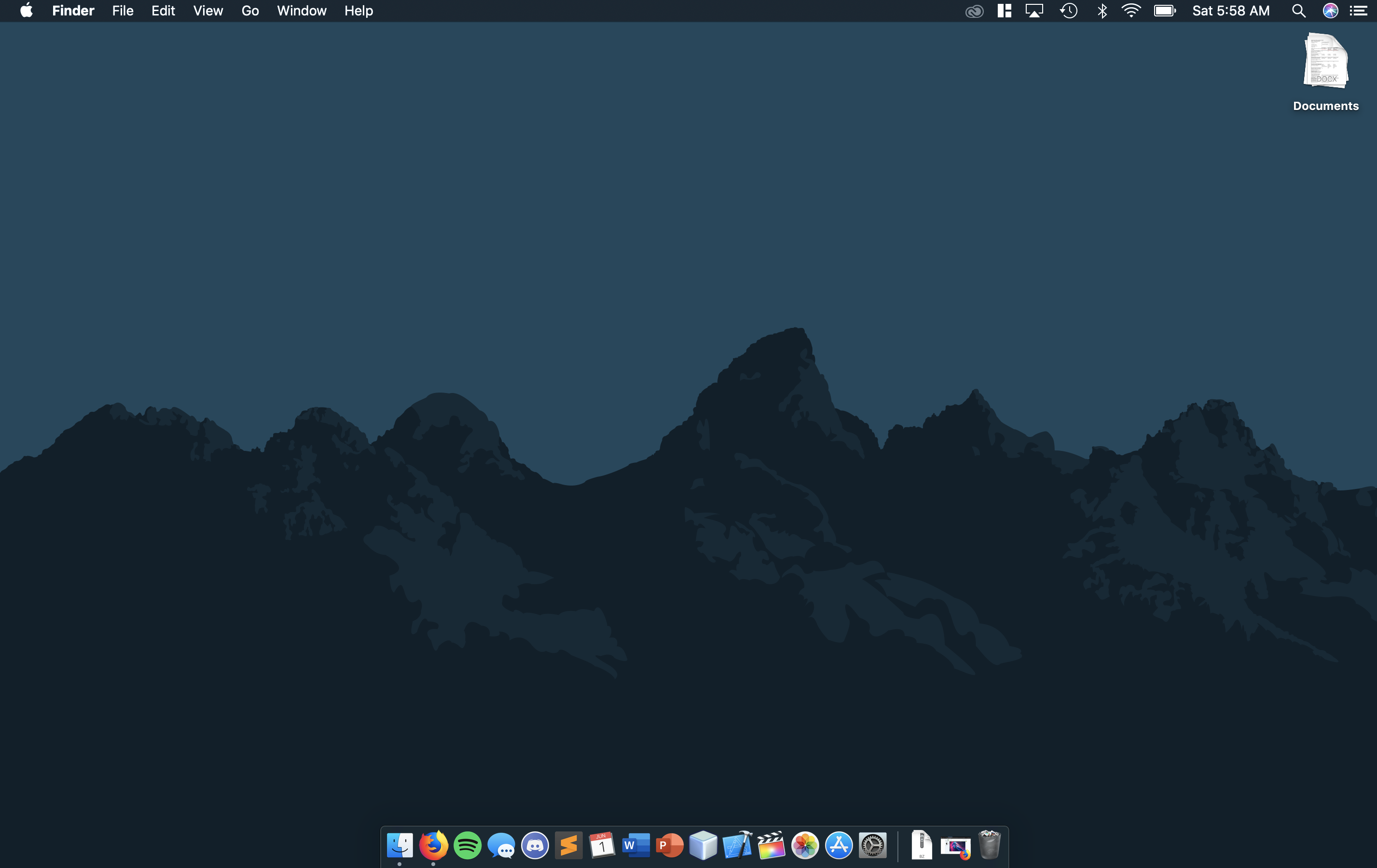Screen dimensions: 1377x868
Task: Open the Go menu
Action: coord(250,11)
